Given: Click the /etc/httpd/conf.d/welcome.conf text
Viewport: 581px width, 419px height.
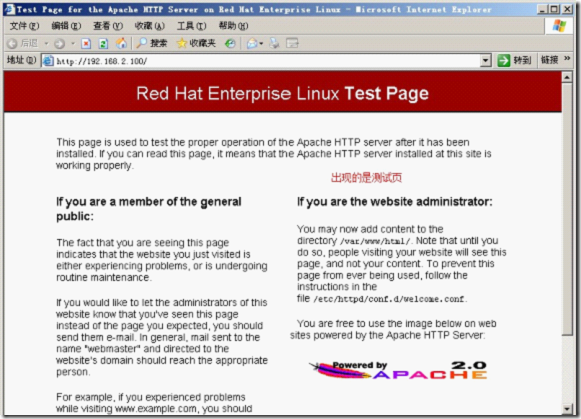Looking at the screenshot, I should click(389, 299).
